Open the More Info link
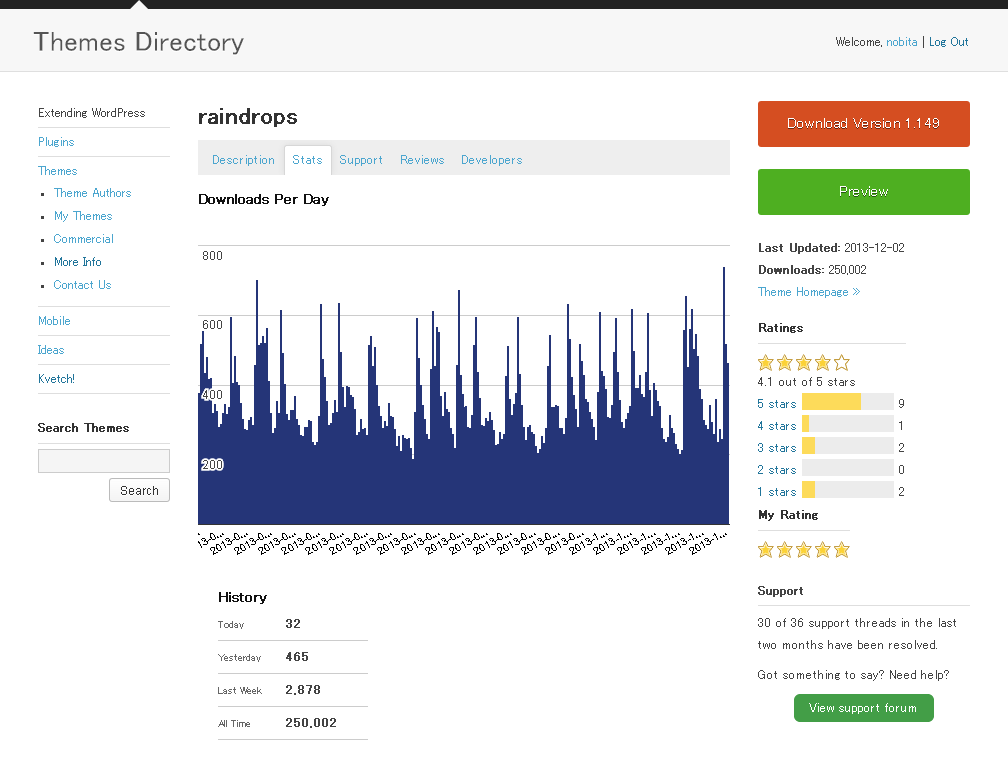 pyautogui.click(x=77, y=262)
